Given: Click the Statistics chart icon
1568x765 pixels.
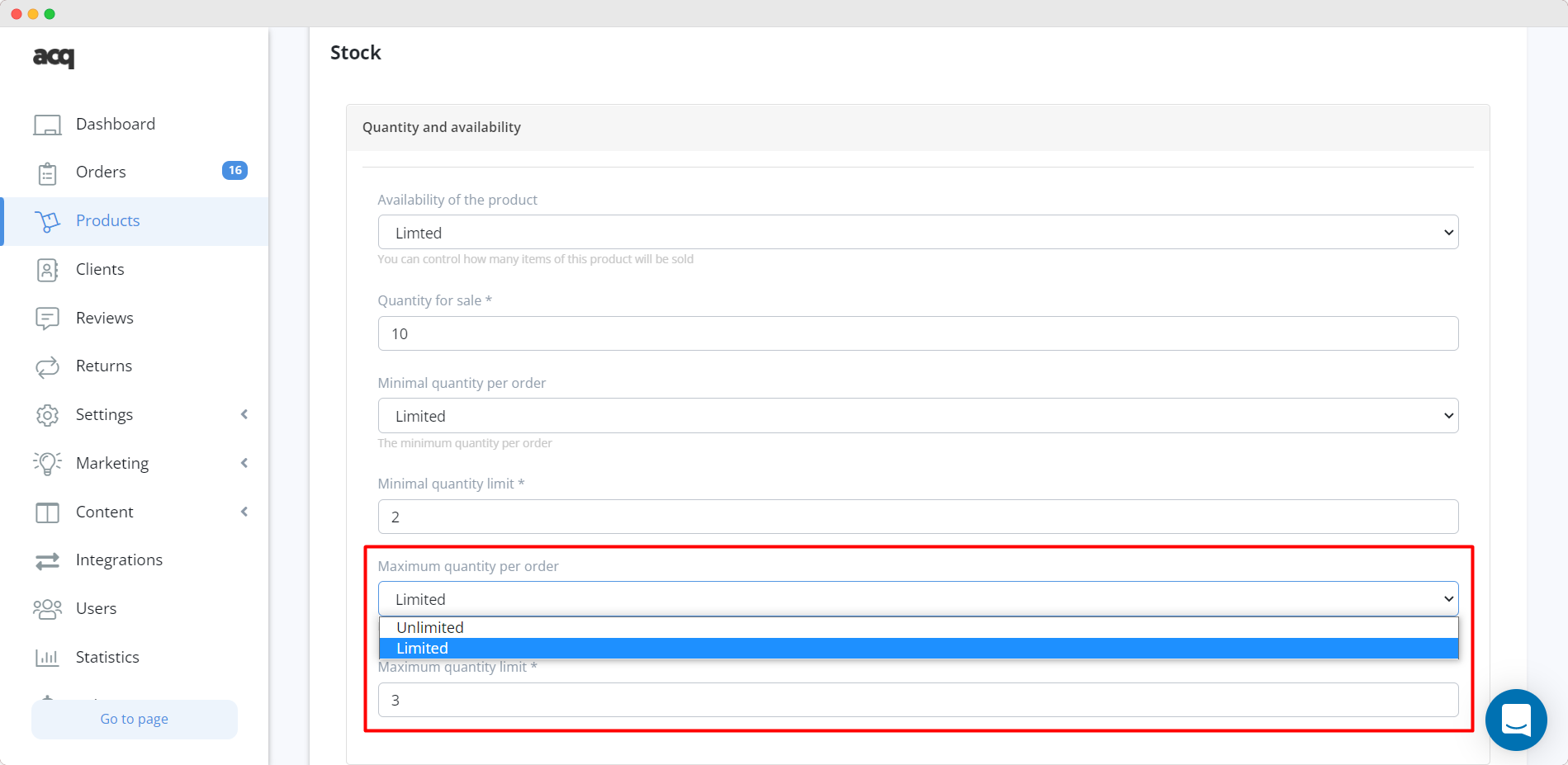Looking at the screenshot, I should coord(47,658).
